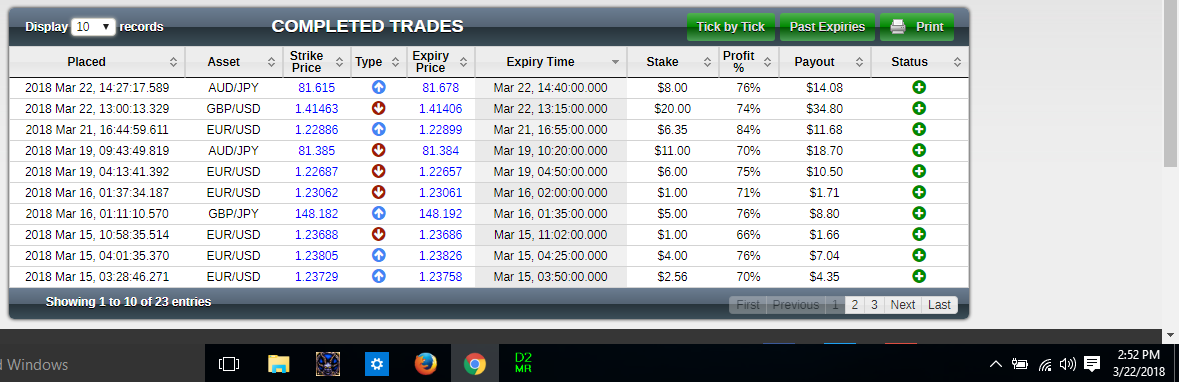Screen dimensions: 1181x382
Task: Go to page 3 of trades
Action: click(x=874, y=304)
